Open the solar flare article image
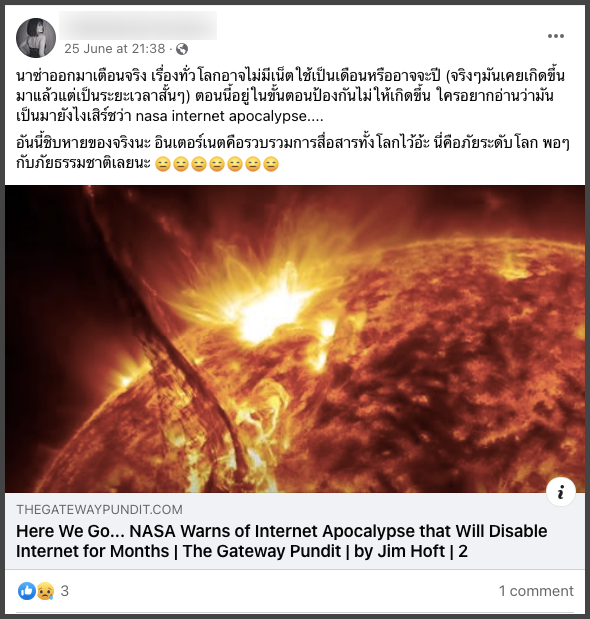 [x=295, y=339]
